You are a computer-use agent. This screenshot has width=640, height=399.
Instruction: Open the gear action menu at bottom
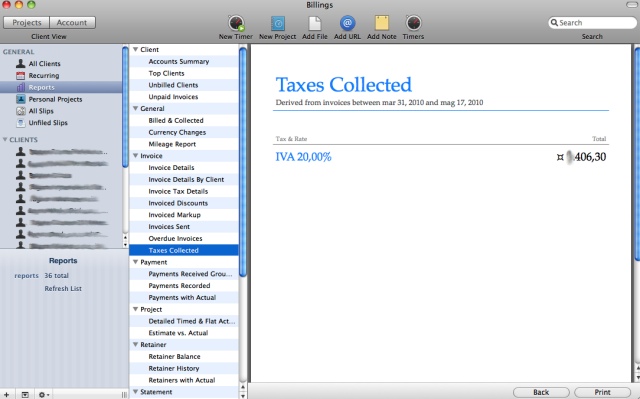coord(44,395)
